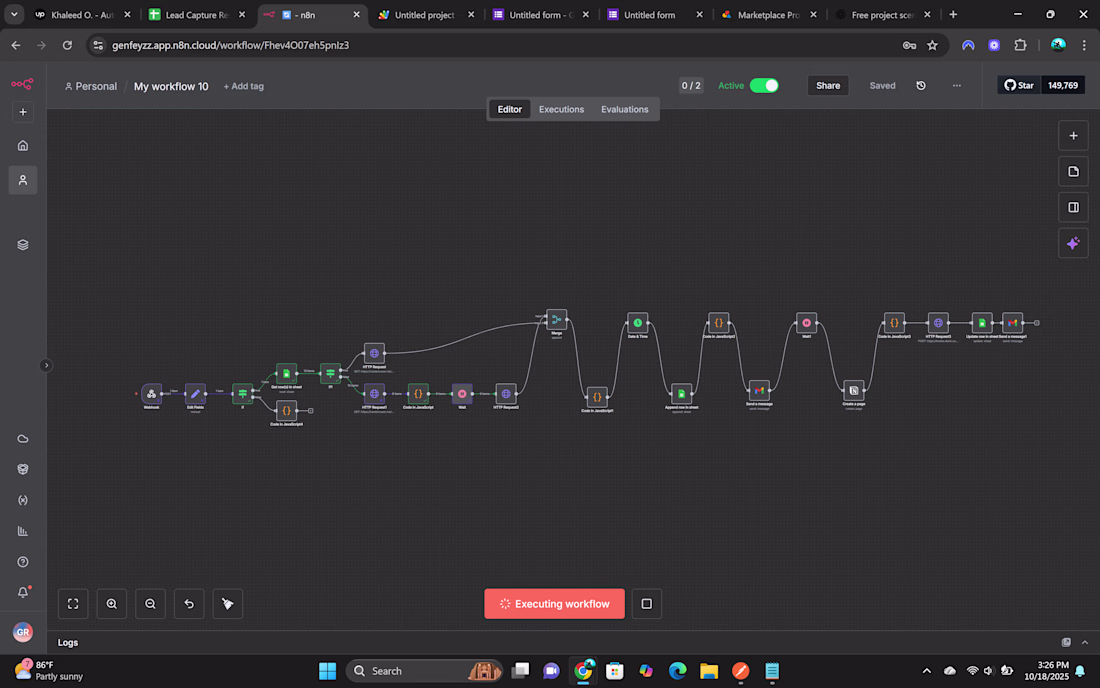Image resolution: width=1100 pixels, height=688 pixels.
Task: Open the HTTP Request3 node
Action: click(938, 323)
